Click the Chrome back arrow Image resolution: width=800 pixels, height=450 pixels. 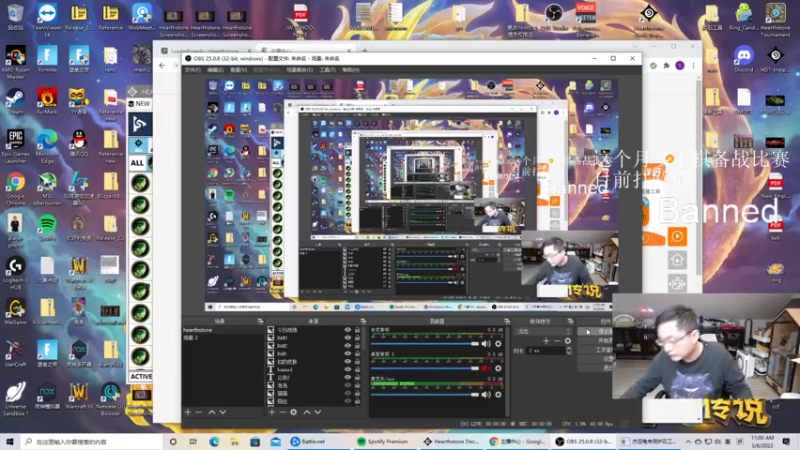(162, 66)
